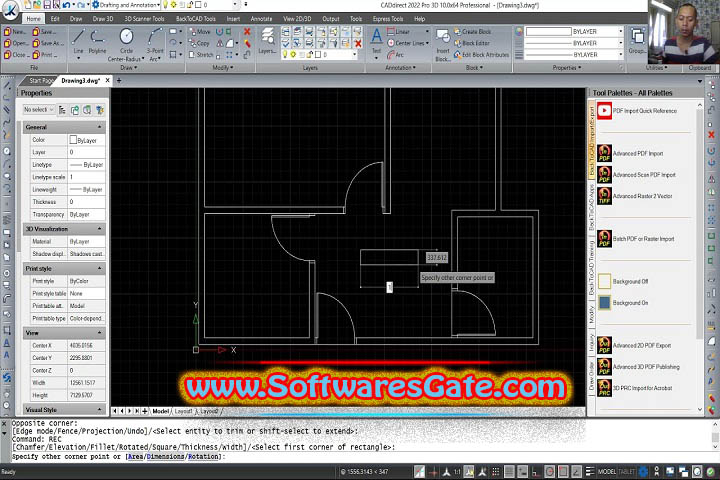
Task: Select Background Off in Tool Palettes
Action: (x=624, y=281)
